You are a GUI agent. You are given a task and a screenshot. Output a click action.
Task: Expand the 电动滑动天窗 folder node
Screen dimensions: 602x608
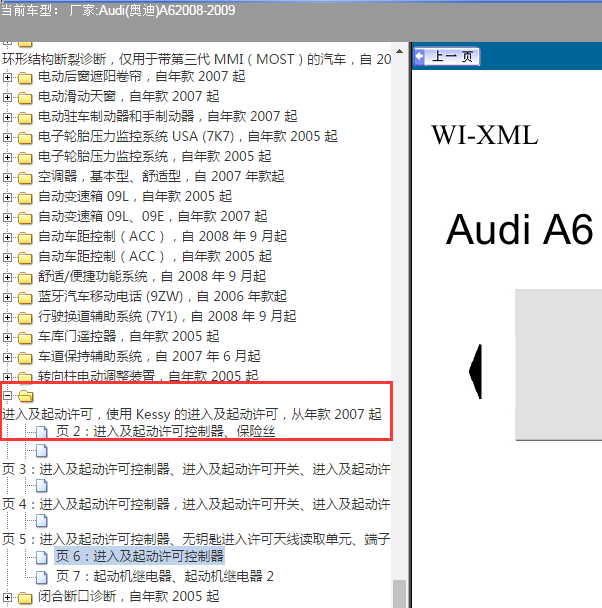(7, 97)
